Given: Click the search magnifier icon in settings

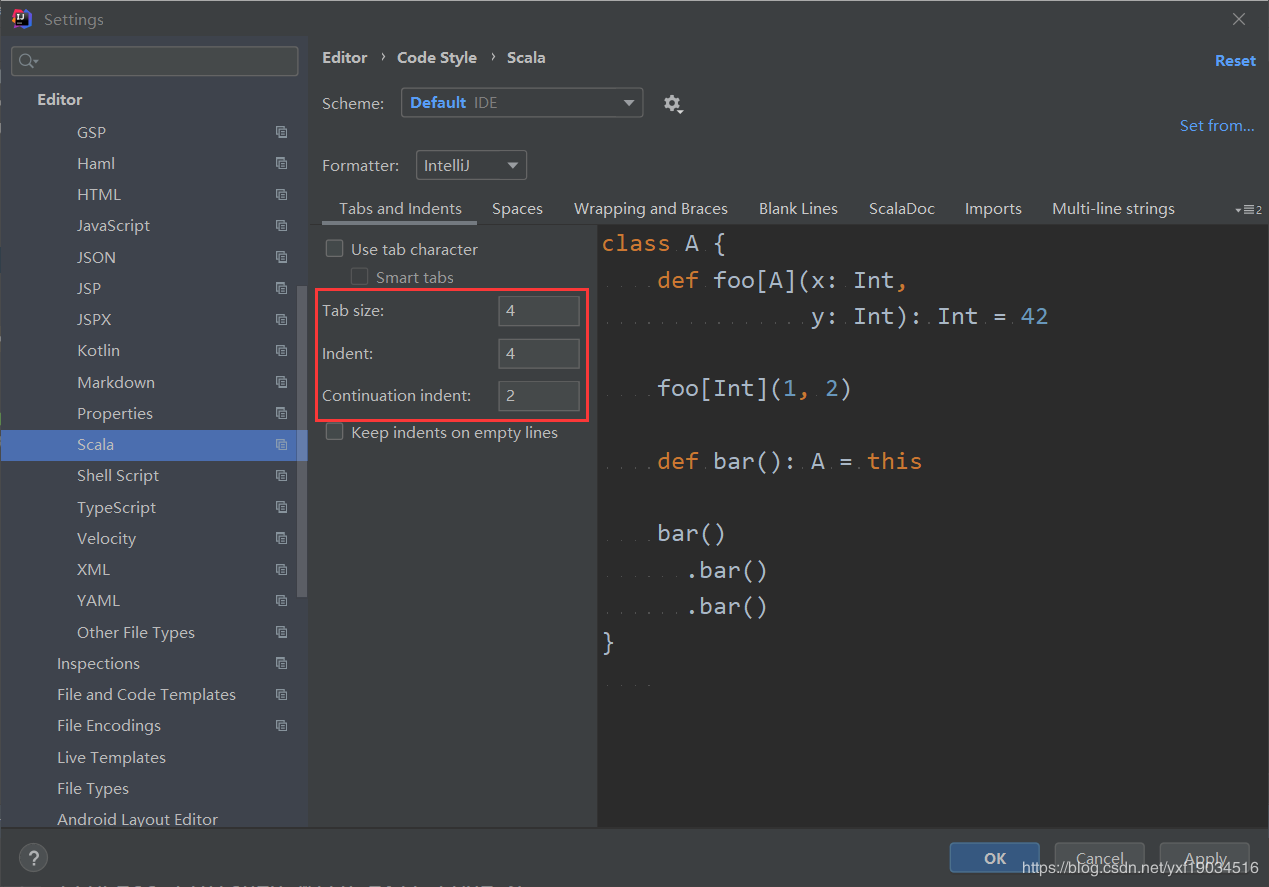Looking at the screenshot, I should 27,61.
